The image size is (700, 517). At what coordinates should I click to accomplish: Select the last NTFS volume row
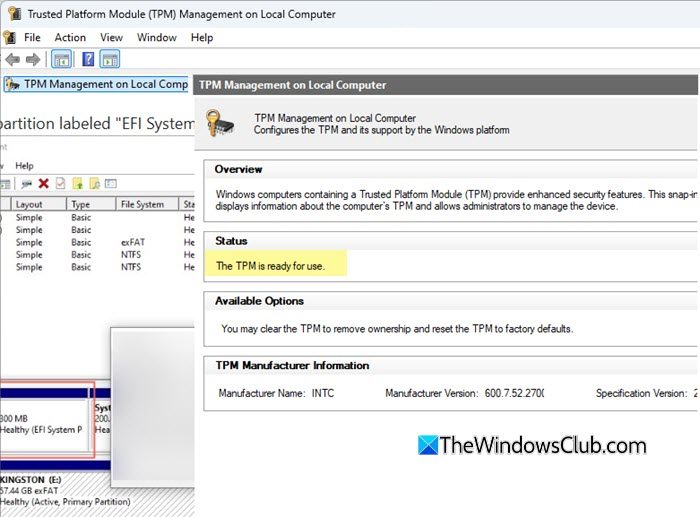pyautogui.click(x=97, y=267)
